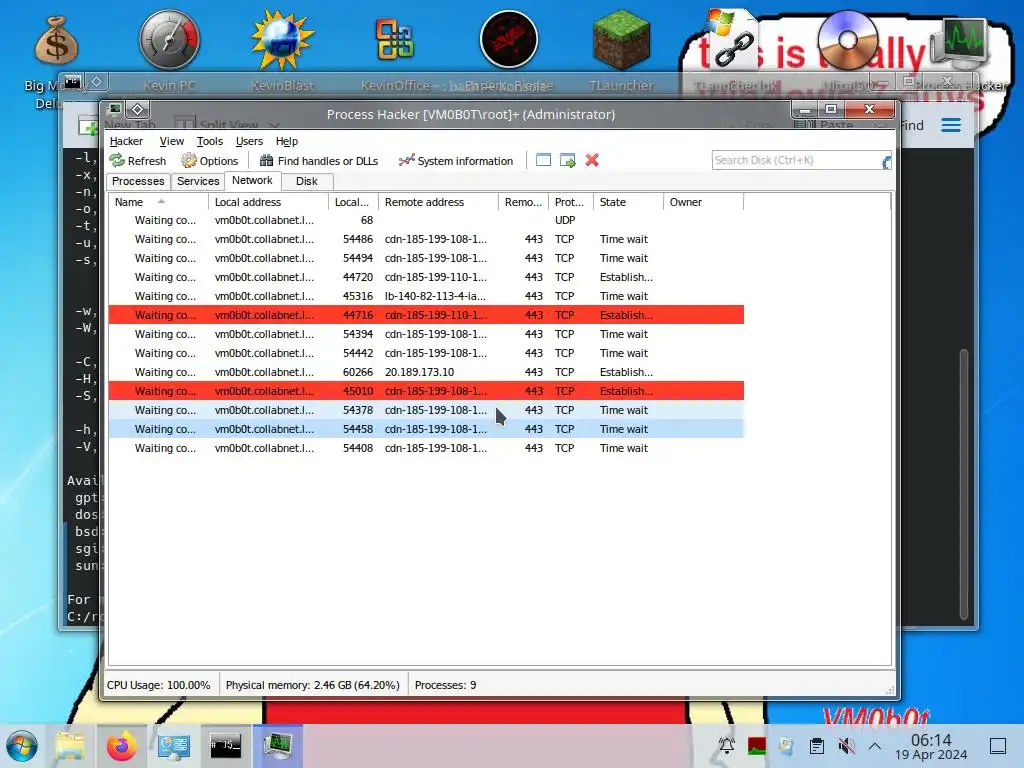1024x768 pixels.
Task: Click Physical memory status bar entry
Action: tap(312, 685)
